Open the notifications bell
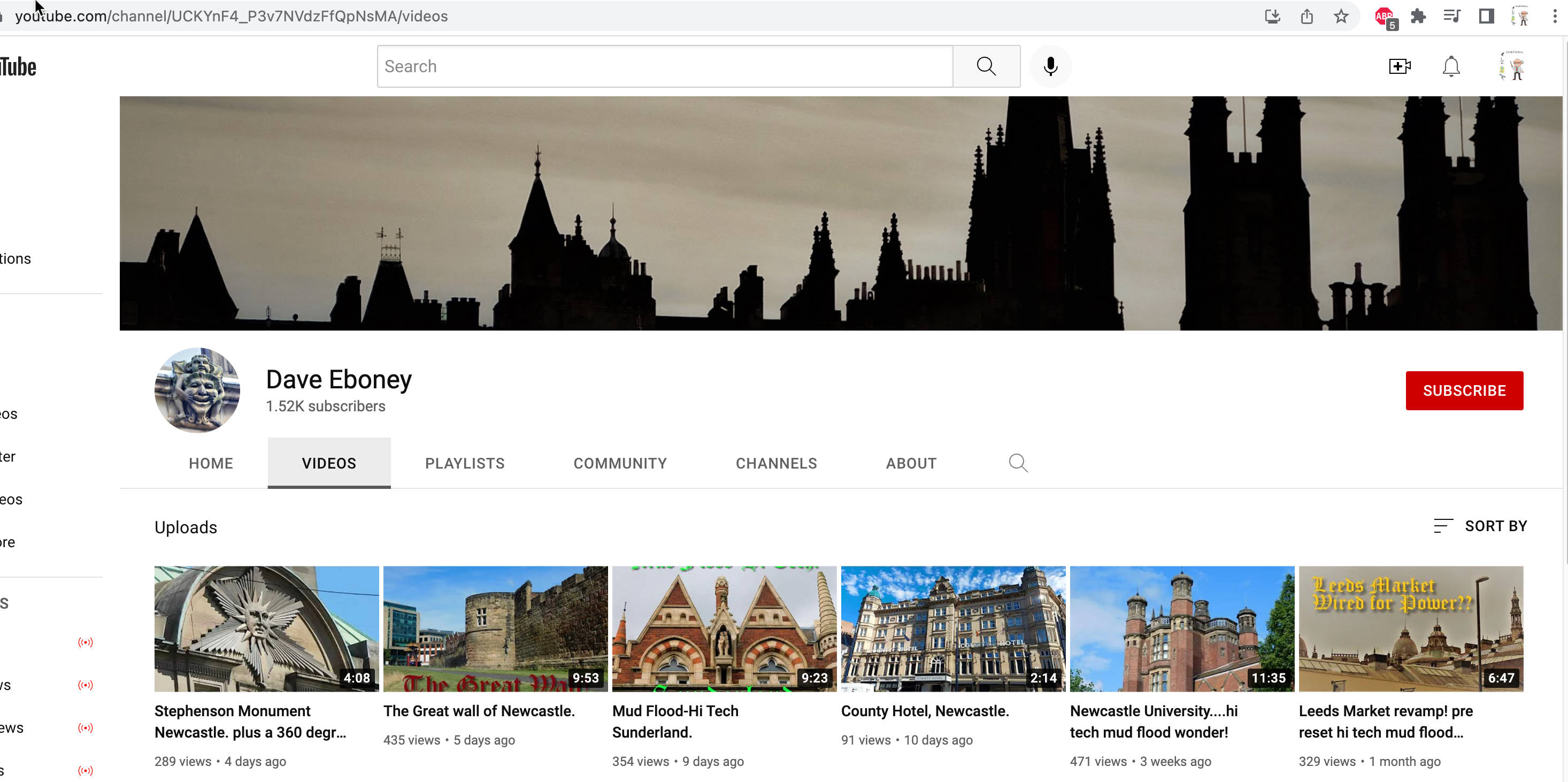This screenshot has width=1568, height=782. (x=1451, y=66)
